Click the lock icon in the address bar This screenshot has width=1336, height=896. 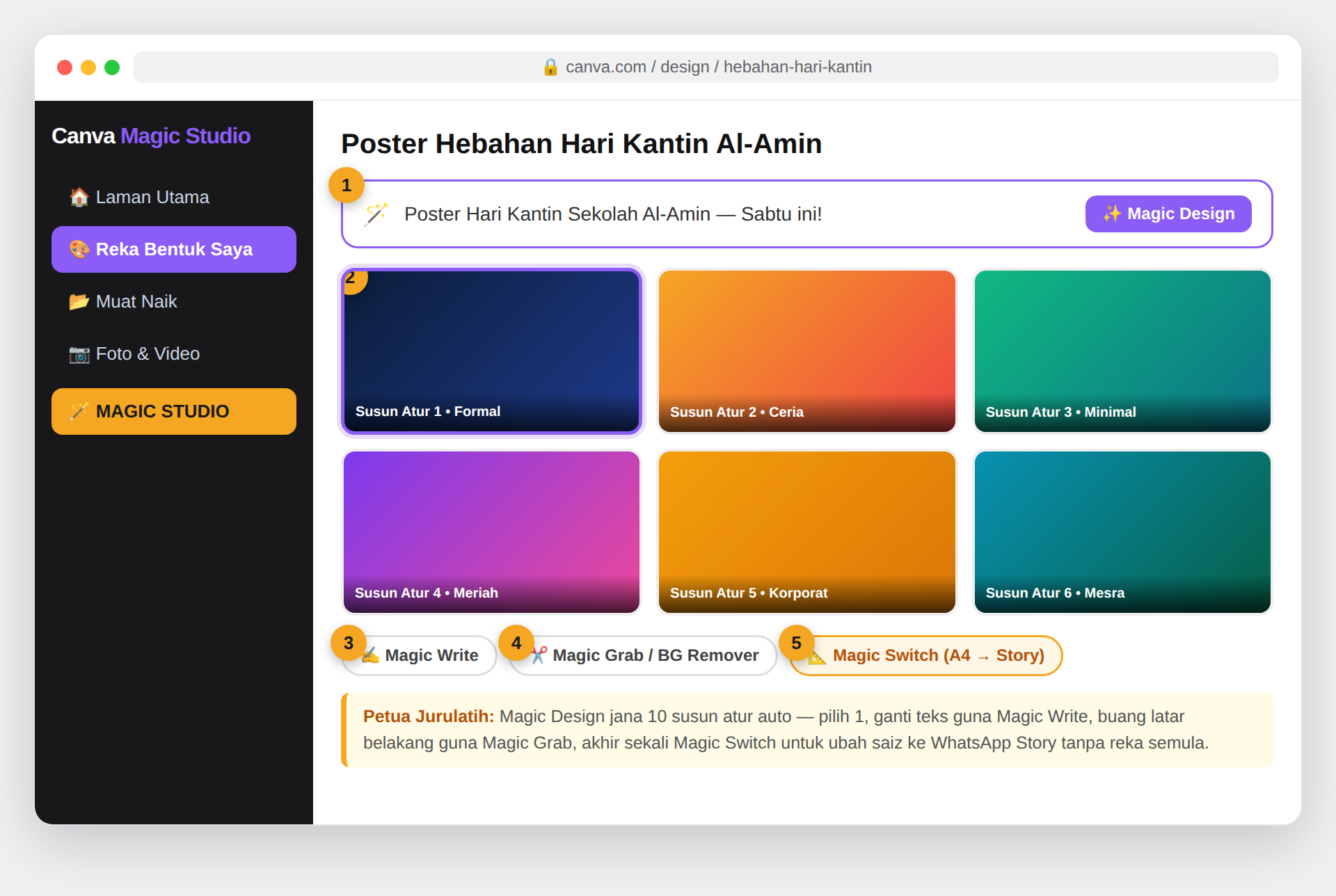550,67
